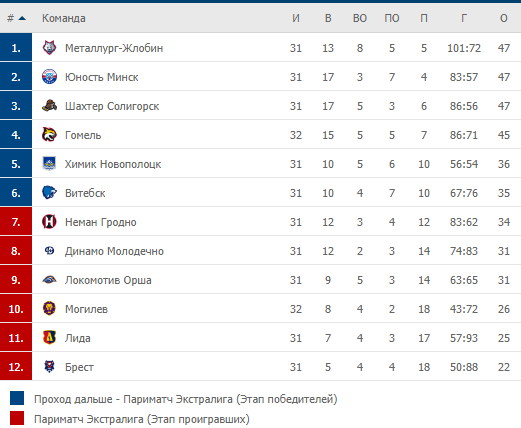
Task: Click the rank 1 position cell
Action: 16,47
